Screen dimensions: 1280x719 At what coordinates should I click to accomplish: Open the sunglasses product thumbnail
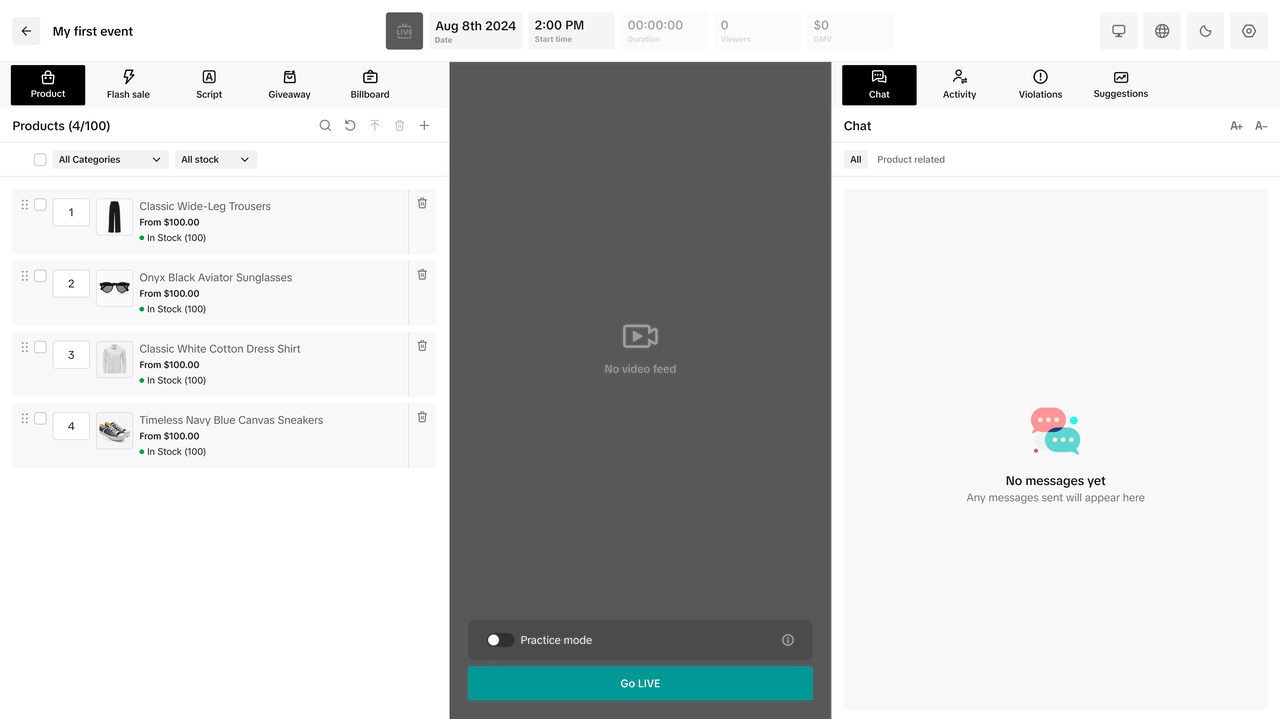pos(114,288)
